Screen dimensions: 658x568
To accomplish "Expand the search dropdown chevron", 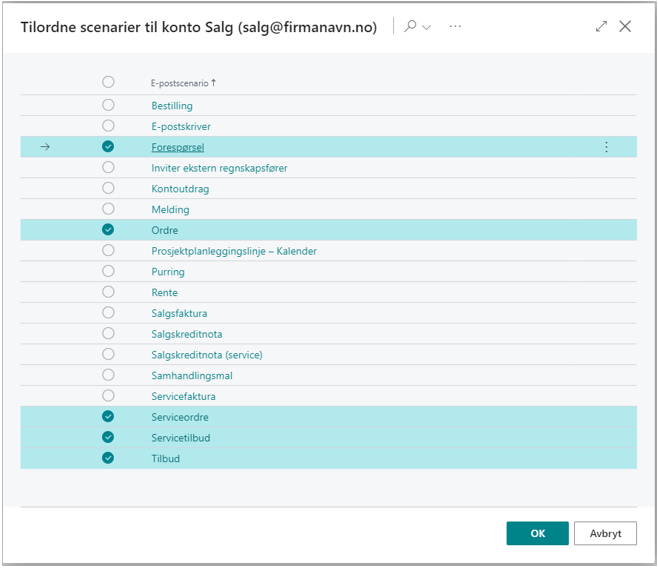I will pos(427,27).
